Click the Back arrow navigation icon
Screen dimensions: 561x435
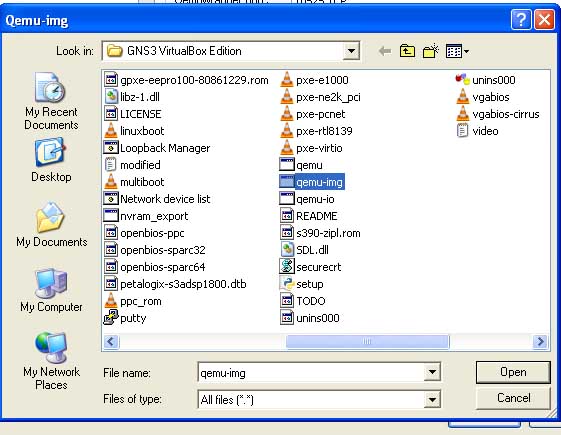[385, 51]
